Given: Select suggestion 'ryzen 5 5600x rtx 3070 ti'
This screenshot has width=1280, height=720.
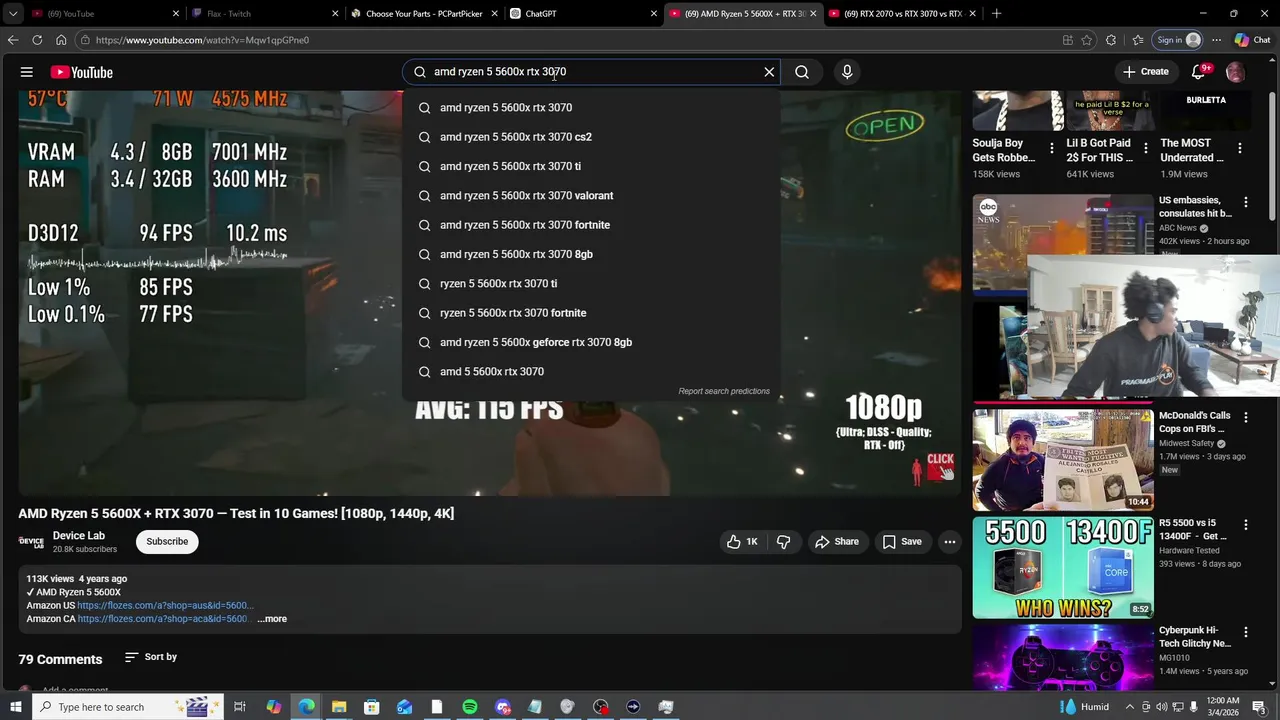Looking at the screenshot, I should (591, 284).
